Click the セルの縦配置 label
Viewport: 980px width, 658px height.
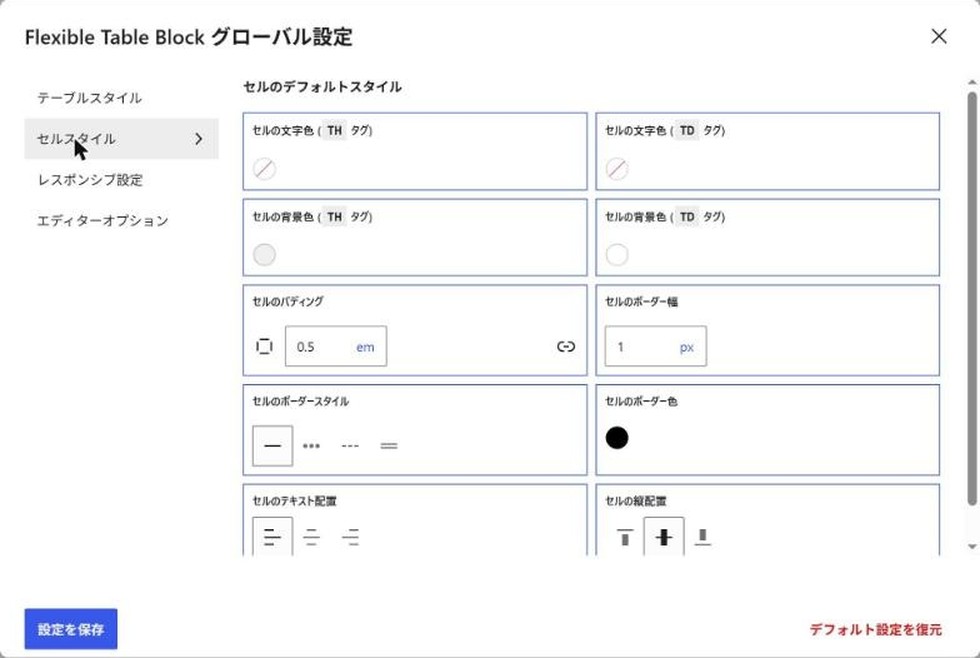pos(636,501)
